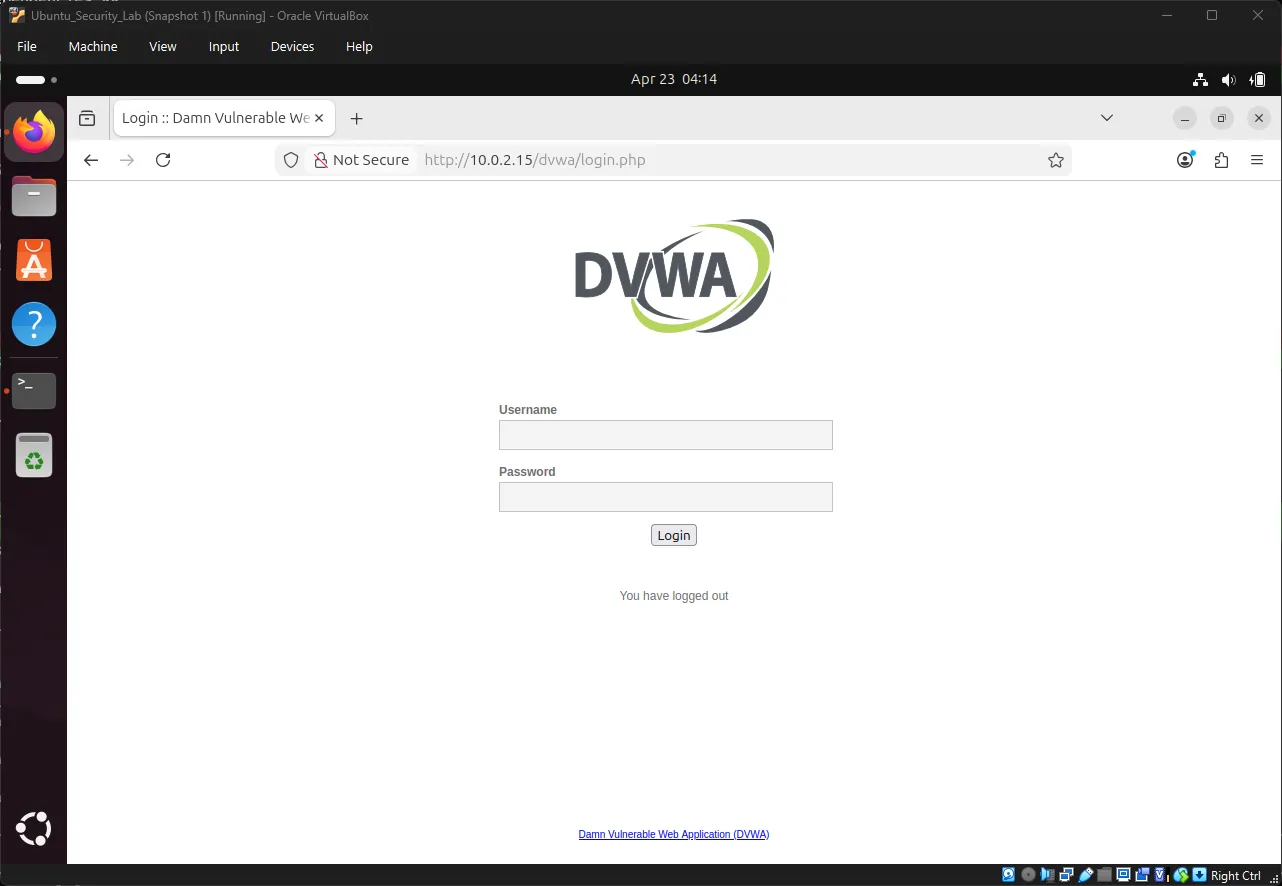
Task: Click the Not Secure padlock indicator
Action: tap(321, 160)
